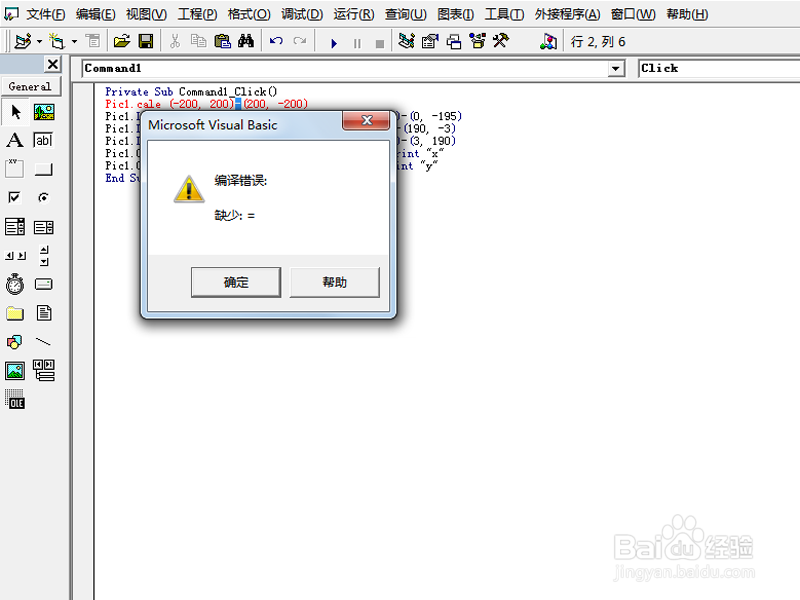Open the Object Browser icon
This screenshot has height=600, width=800.
[x=478, y=41]
